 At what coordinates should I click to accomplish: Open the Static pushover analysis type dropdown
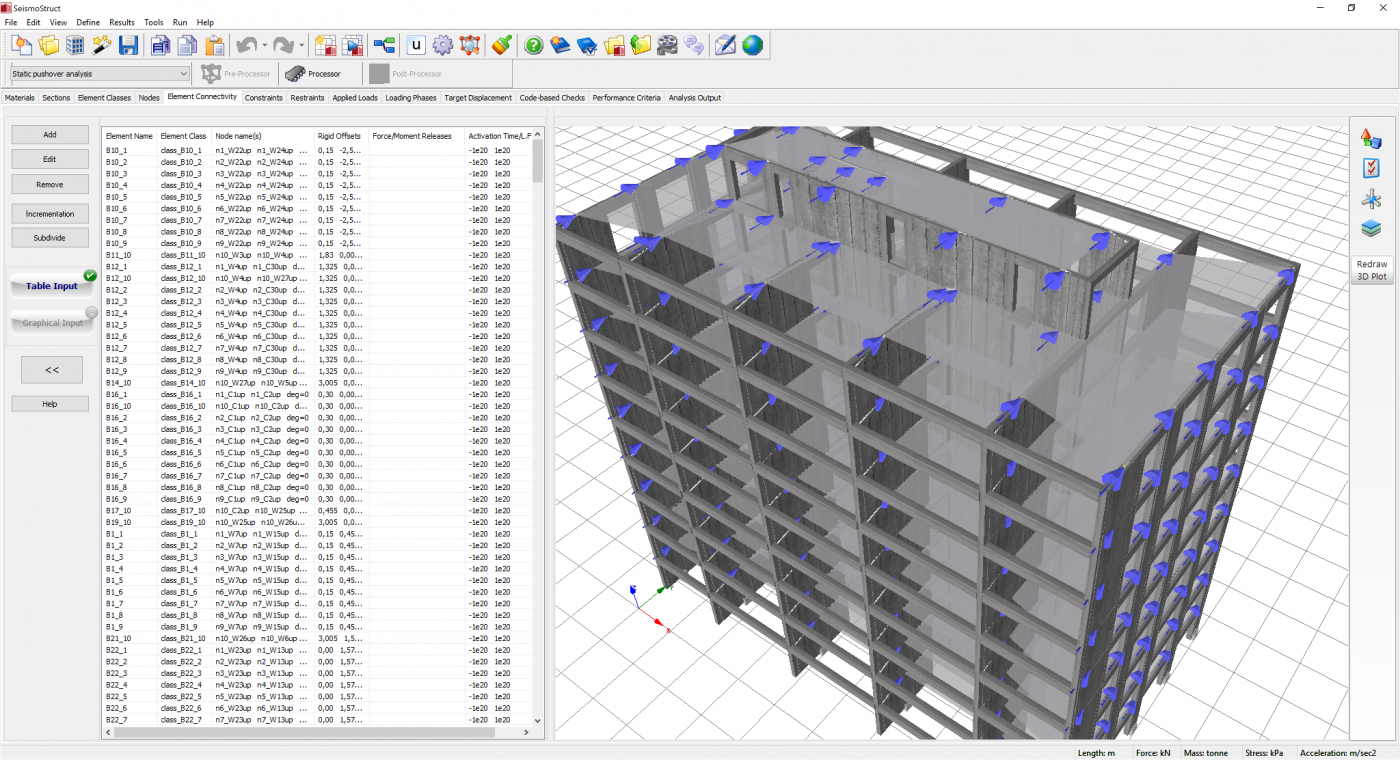[100, 73]
